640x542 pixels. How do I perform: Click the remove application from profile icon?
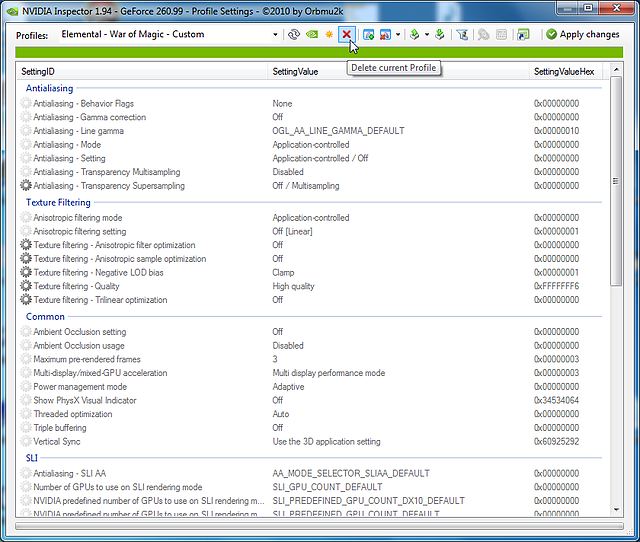[x=385, y=35]
